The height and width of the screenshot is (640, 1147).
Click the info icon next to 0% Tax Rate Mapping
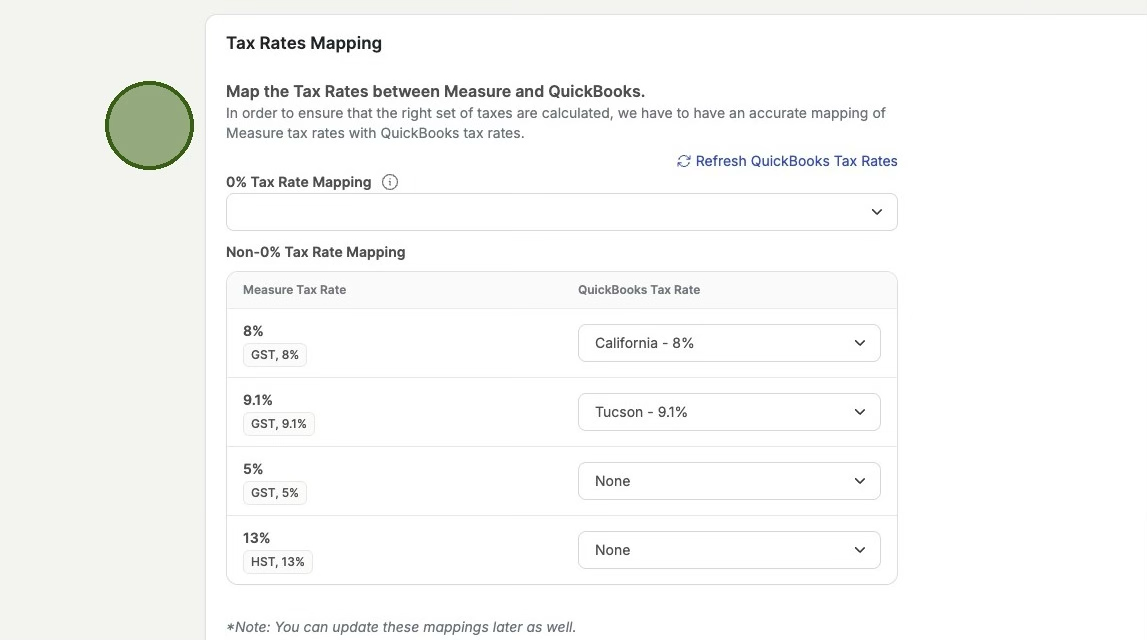click(x=390, y=182)
